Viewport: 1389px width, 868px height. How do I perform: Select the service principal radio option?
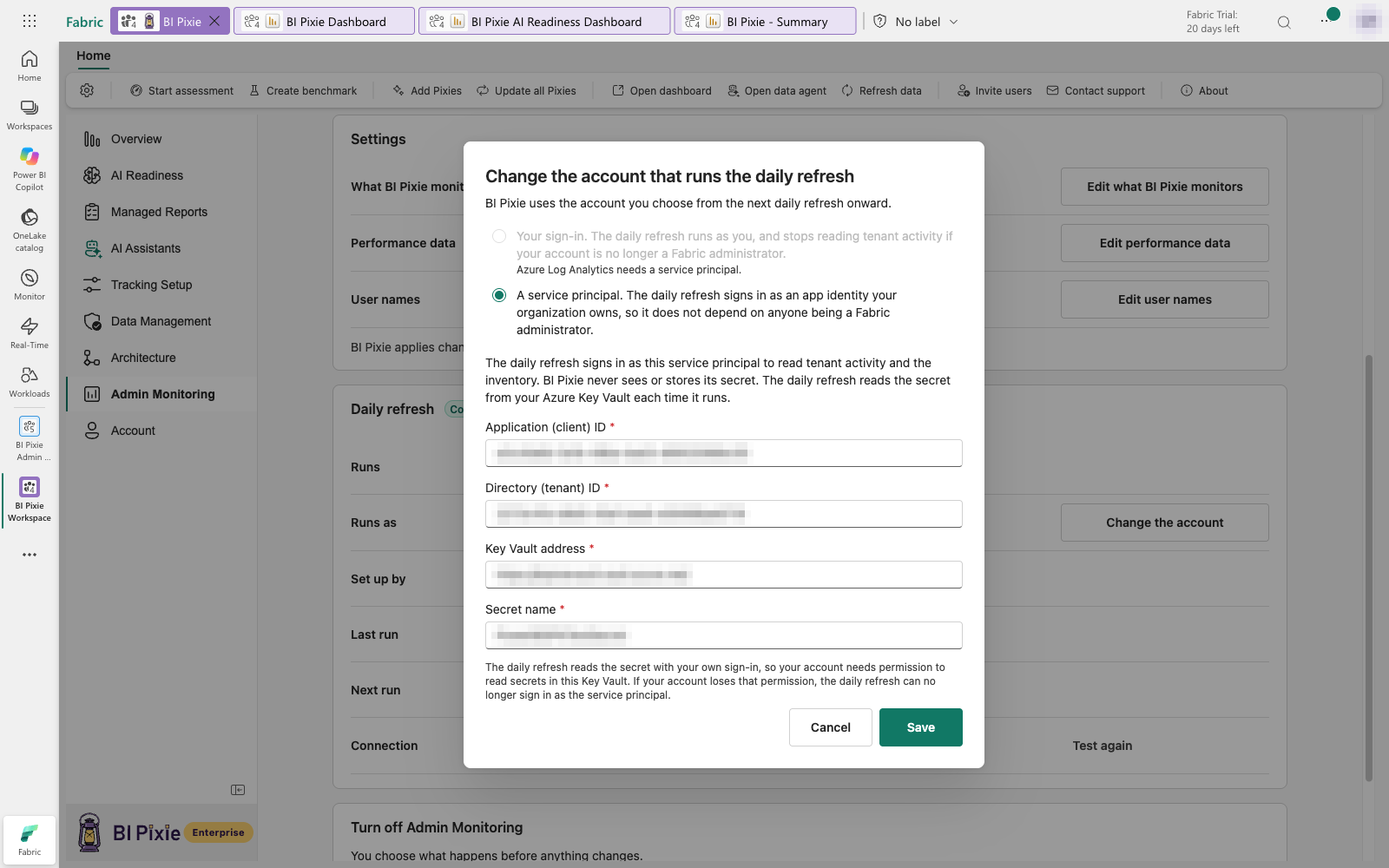pos(499,295)
